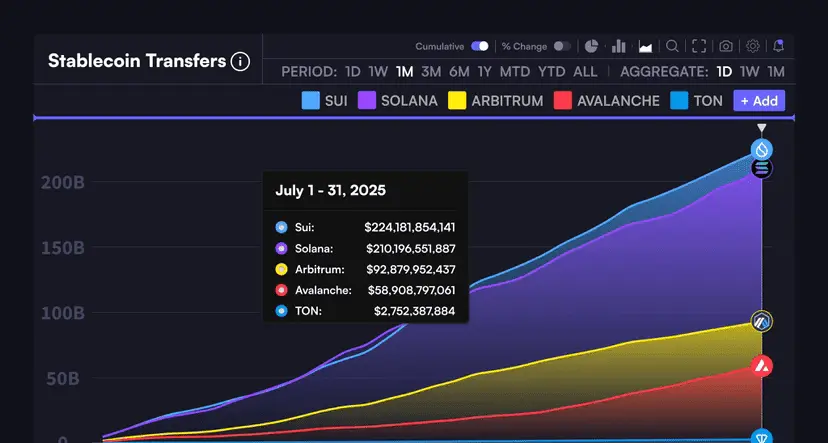Click the 150B axis label

coord(63,248)
